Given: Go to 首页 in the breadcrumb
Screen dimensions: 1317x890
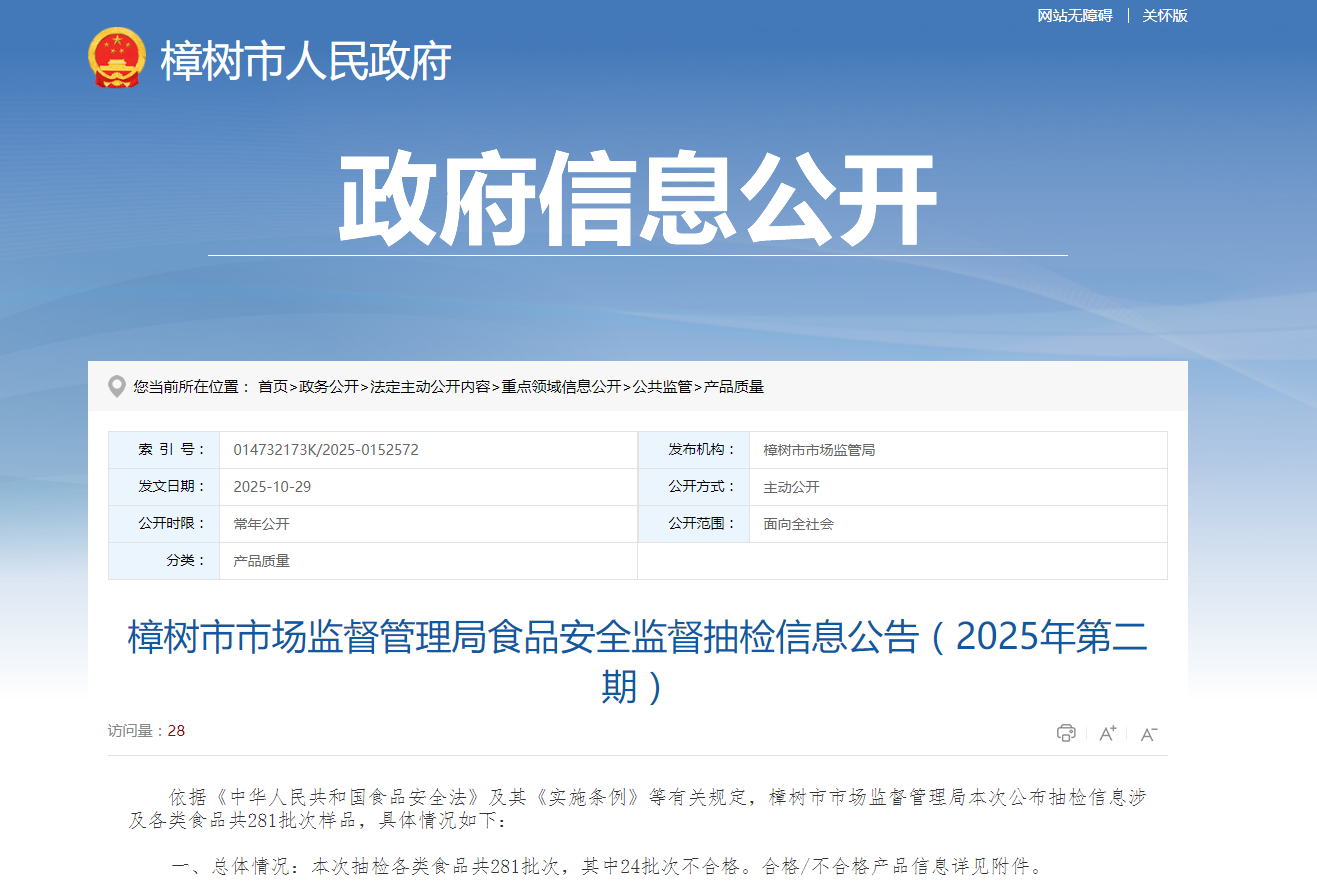Looking at the screenshot, I should (x=272, y=387).
